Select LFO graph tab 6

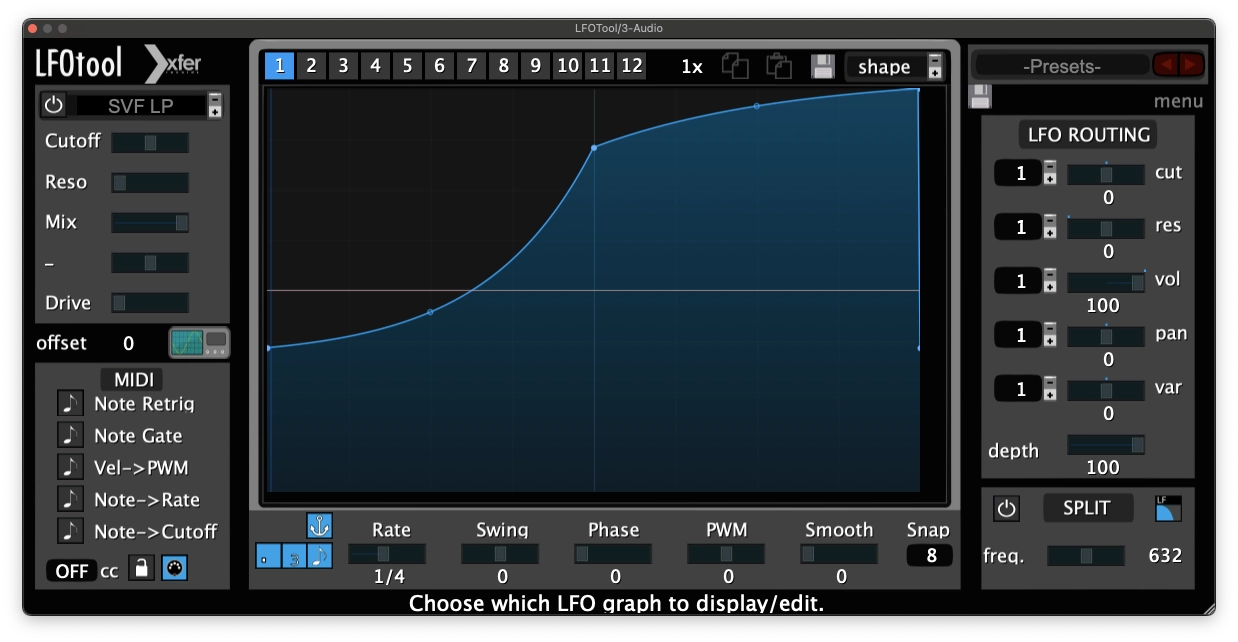(x=439, y=66)
